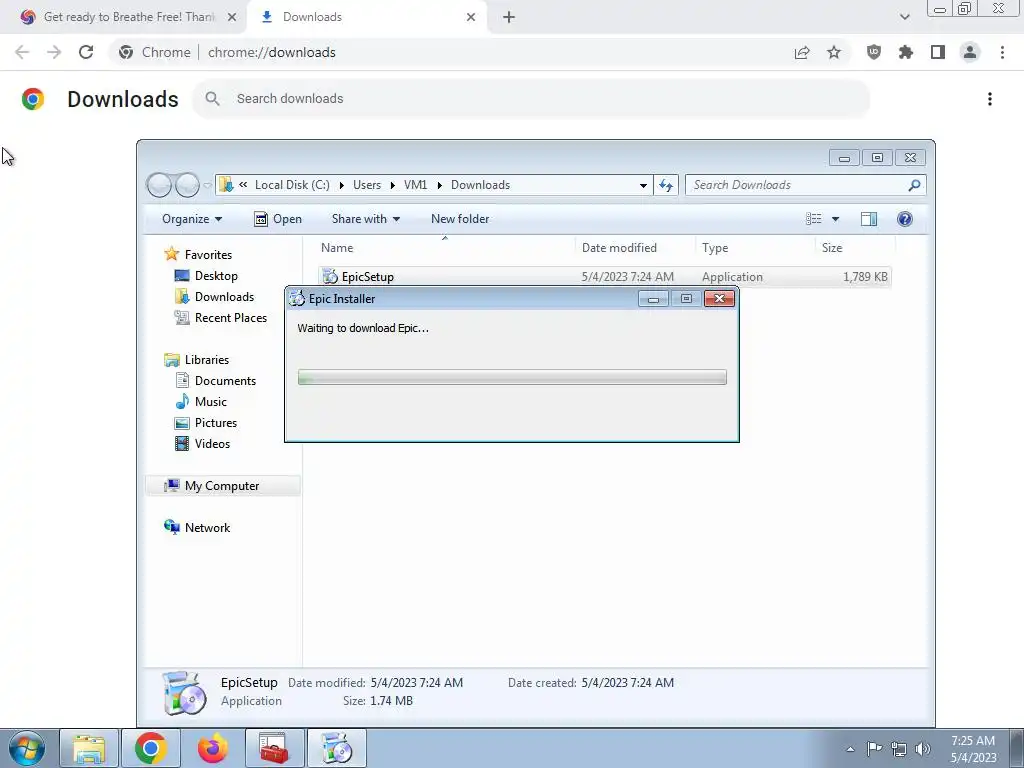Click the Explorer back navigation button

coord(159,185)
